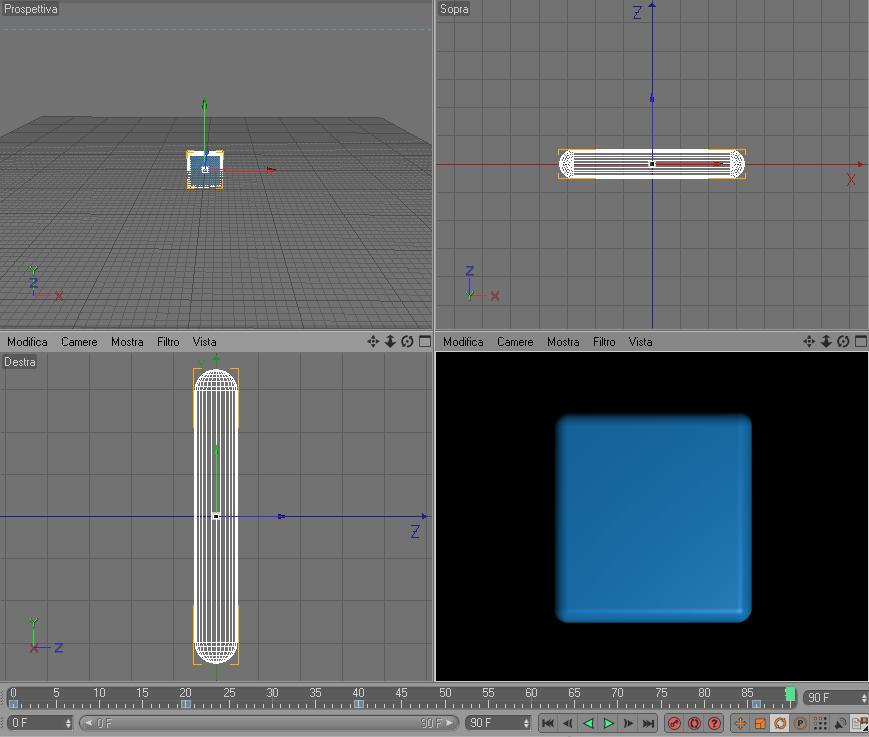869x737 pixels.
Task: Open Modifica menu in right viewport bar
Action: click(x=463, y=342)
